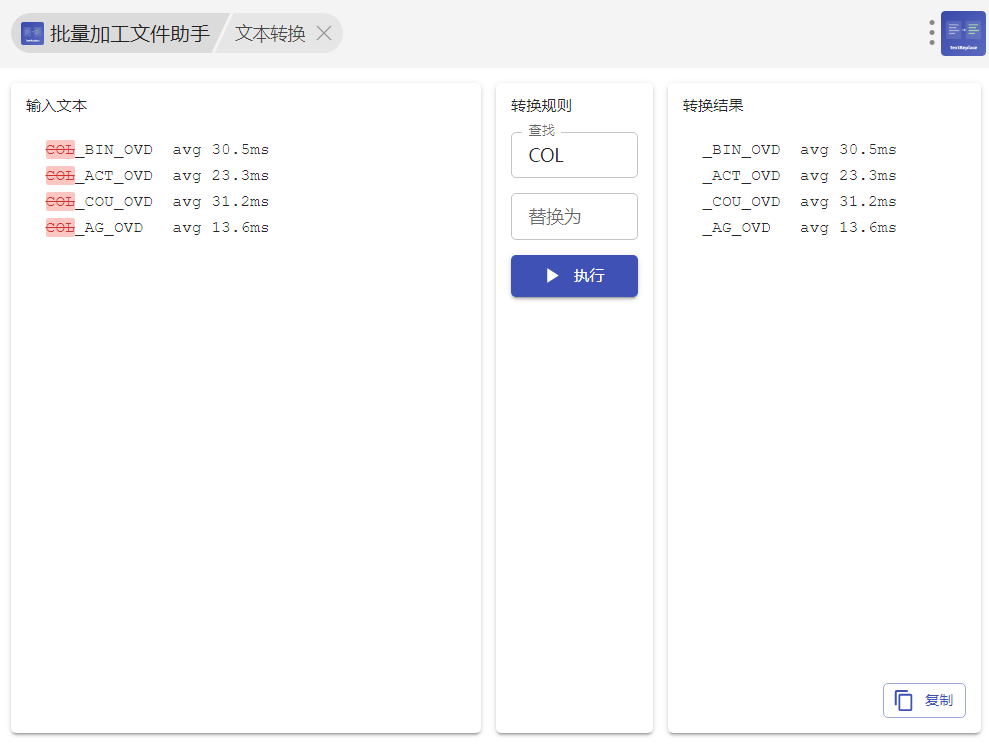Image resolution: width=989 pixels, height=747 pixels.
Task: Click the 转换结果 panel heading
Action: point(713,105)
